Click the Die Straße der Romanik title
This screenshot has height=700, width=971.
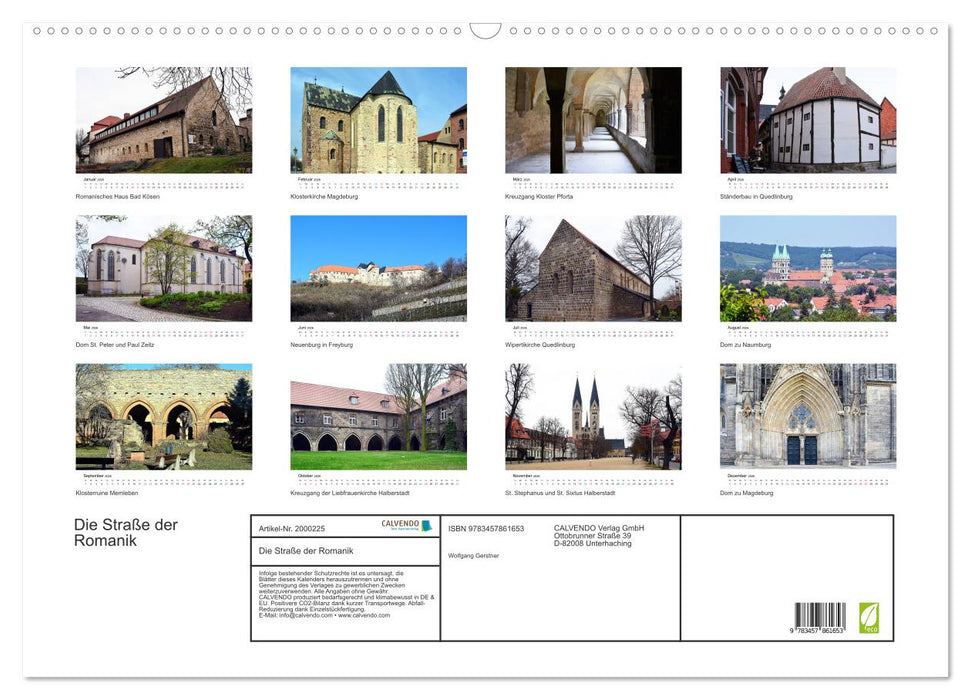(126, 532)
